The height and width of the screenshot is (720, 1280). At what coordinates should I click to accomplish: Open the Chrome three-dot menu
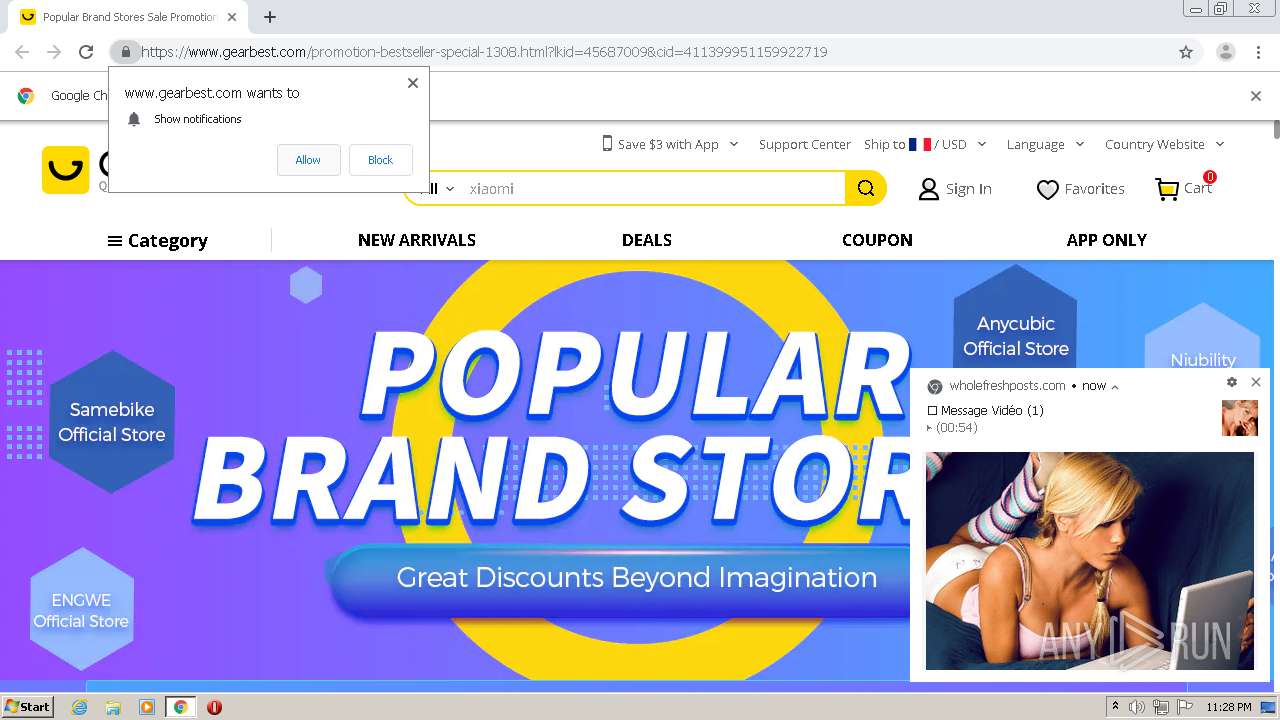coord(1258,52)
